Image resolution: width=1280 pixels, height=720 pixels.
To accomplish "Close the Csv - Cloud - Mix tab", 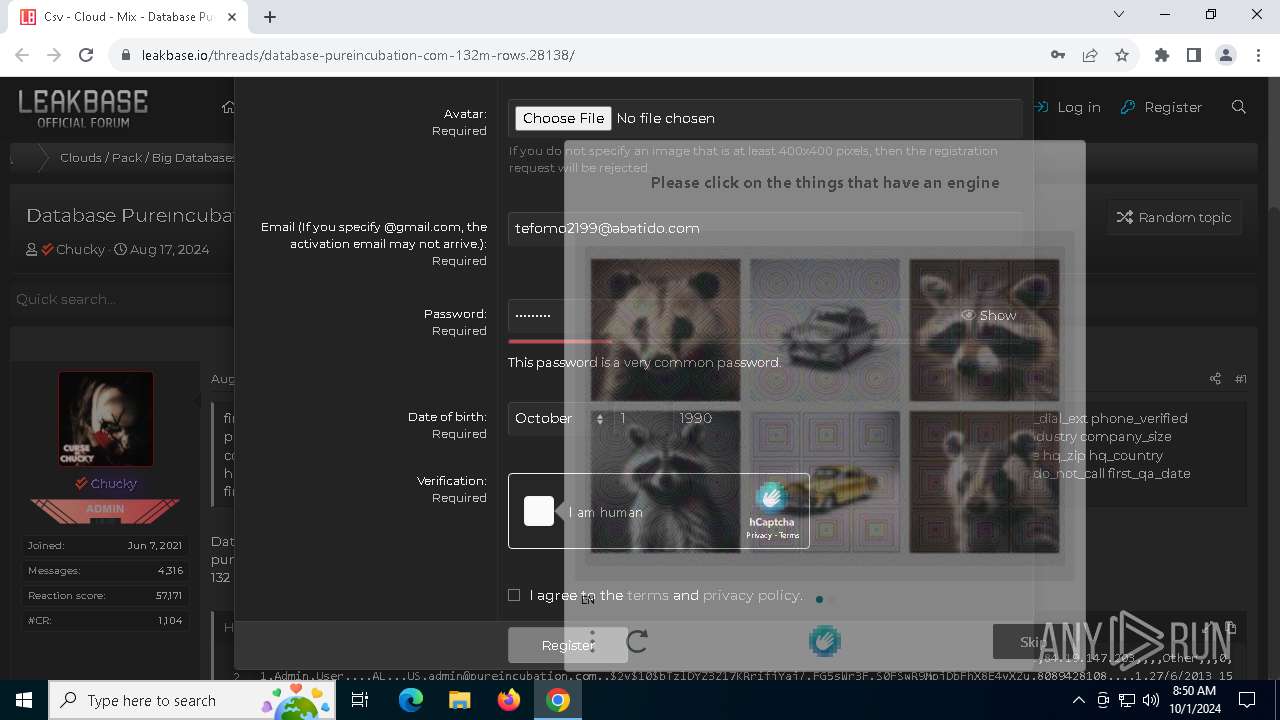I will coord(232,17).
